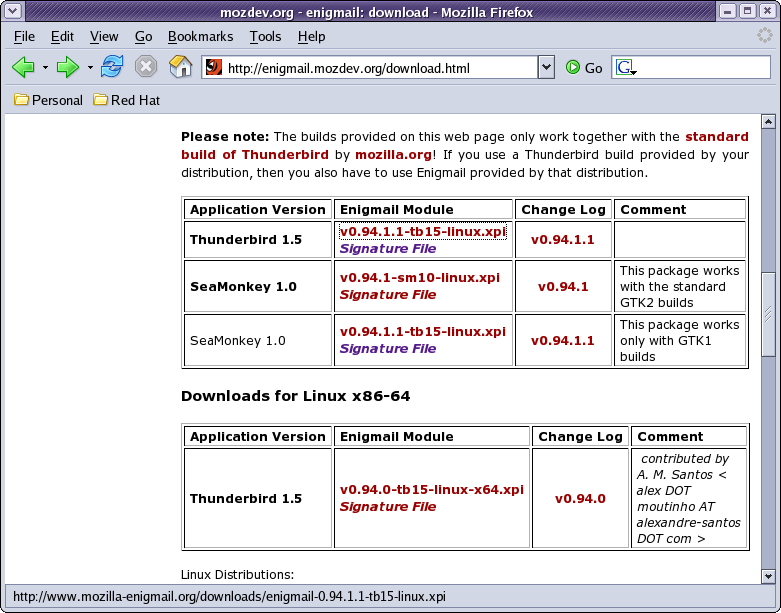
Task: Reload the page with the refresh icon
Action: pos(112,67)
